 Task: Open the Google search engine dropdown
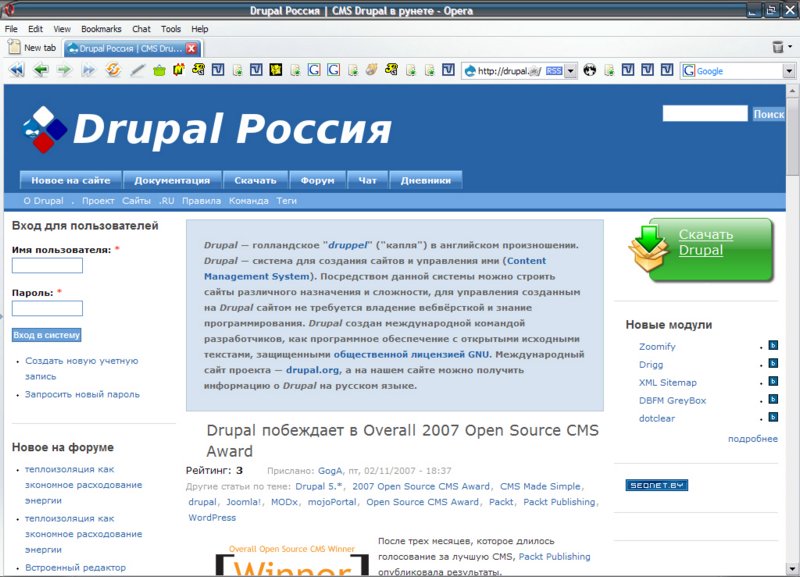coord(789,71)
